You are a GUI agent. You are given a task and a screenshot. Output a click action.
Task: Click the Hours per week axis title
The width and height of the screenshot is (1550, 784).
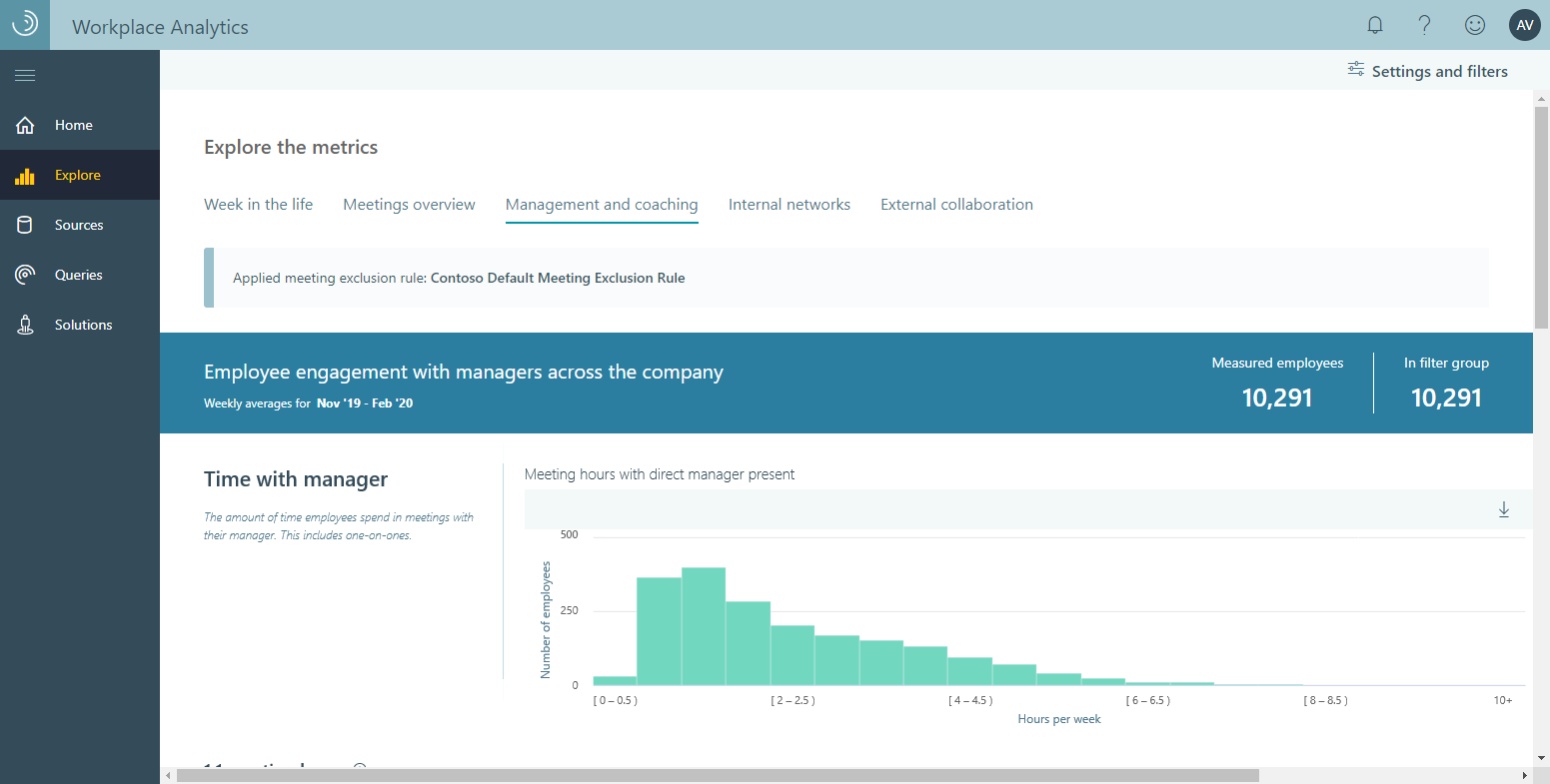[x=1059, y=719]
